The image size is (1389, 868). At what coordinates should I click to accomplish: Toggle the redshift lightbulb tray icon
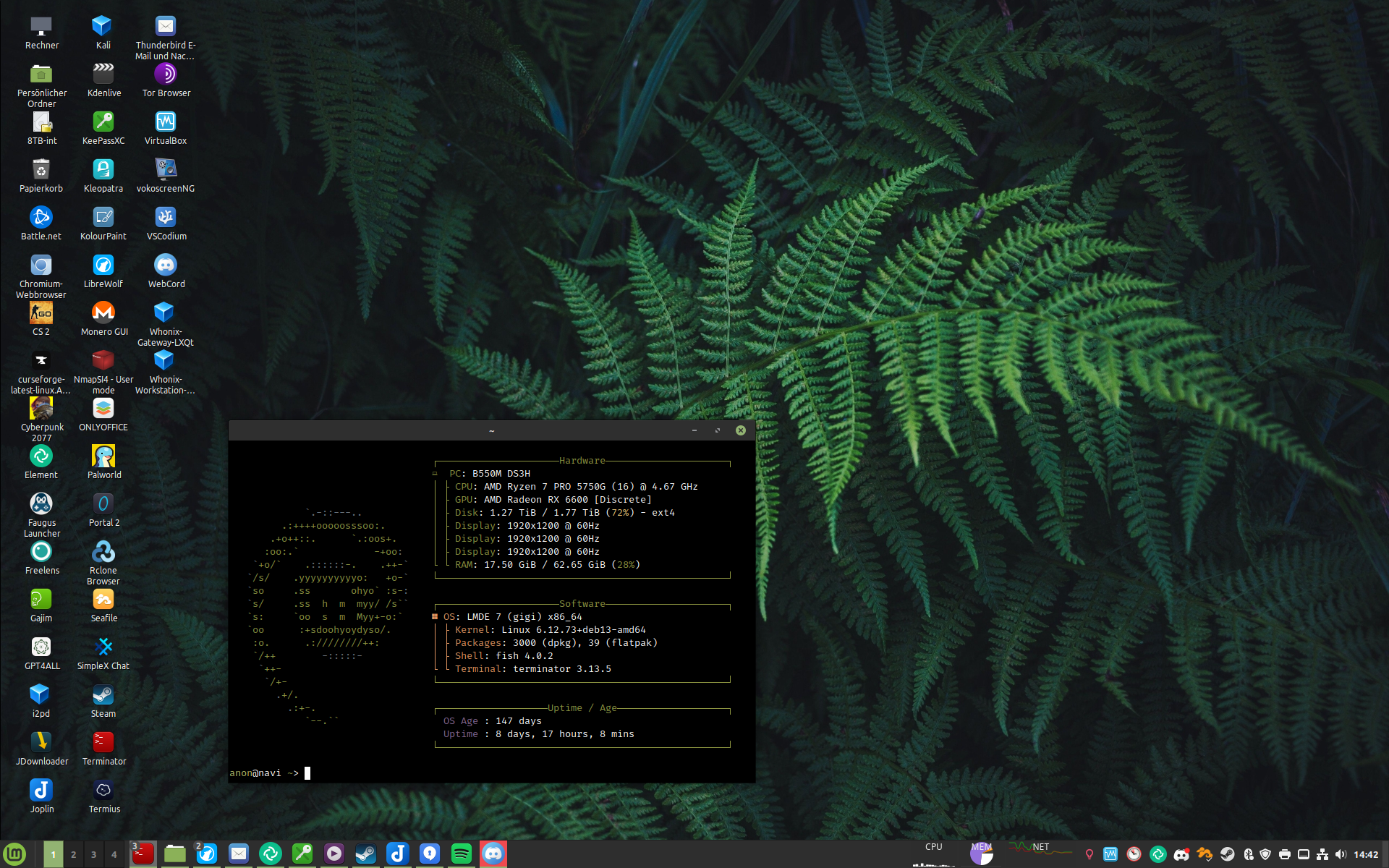point(1089,854)
